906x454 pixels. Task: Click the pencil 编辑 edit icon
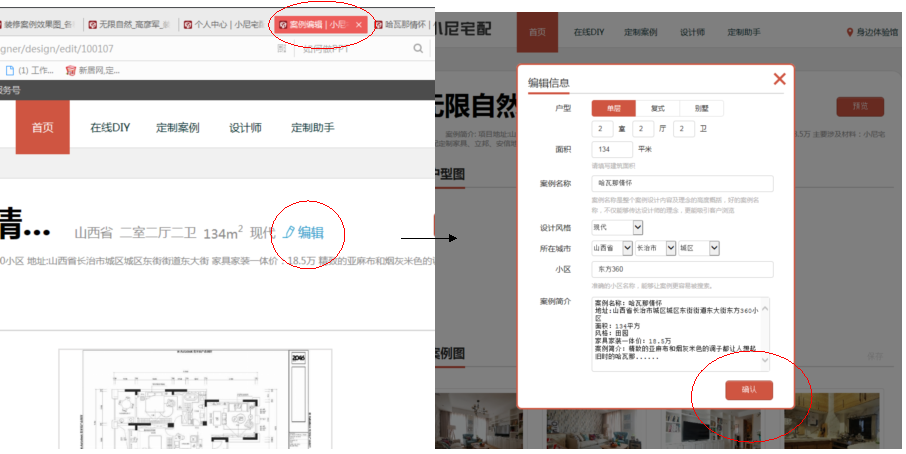[x=290, y=232]
